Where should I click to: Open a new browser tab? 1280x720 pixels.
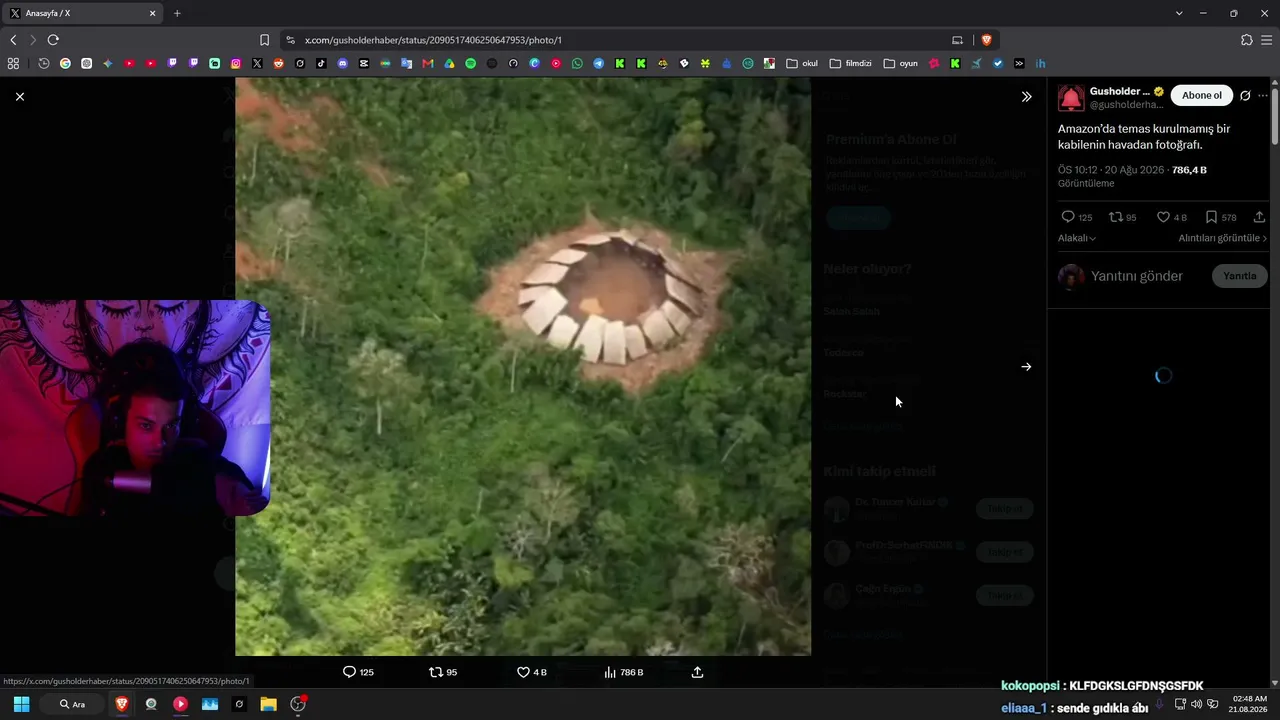pyautogui.click(x=177, y=13)
